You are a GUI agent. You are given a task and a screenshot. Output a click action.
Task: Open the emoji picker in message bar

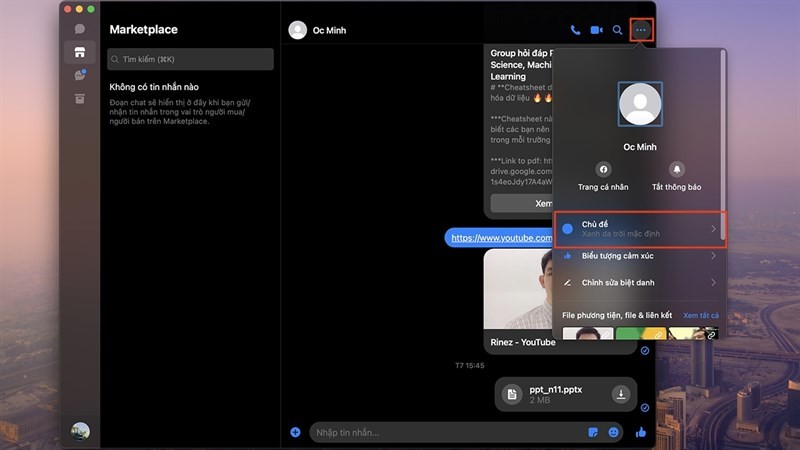tap(614, 432)
